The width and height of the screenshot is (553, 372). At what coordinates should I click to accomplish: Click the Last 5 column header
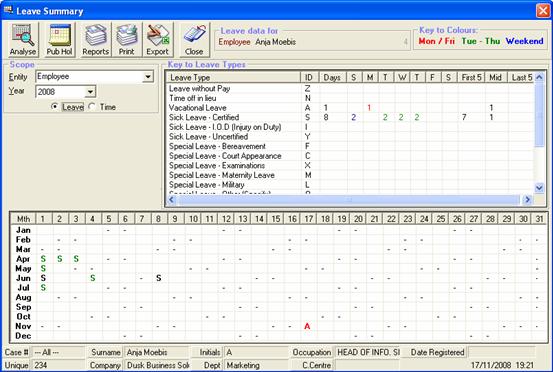[x=521, y=78]
